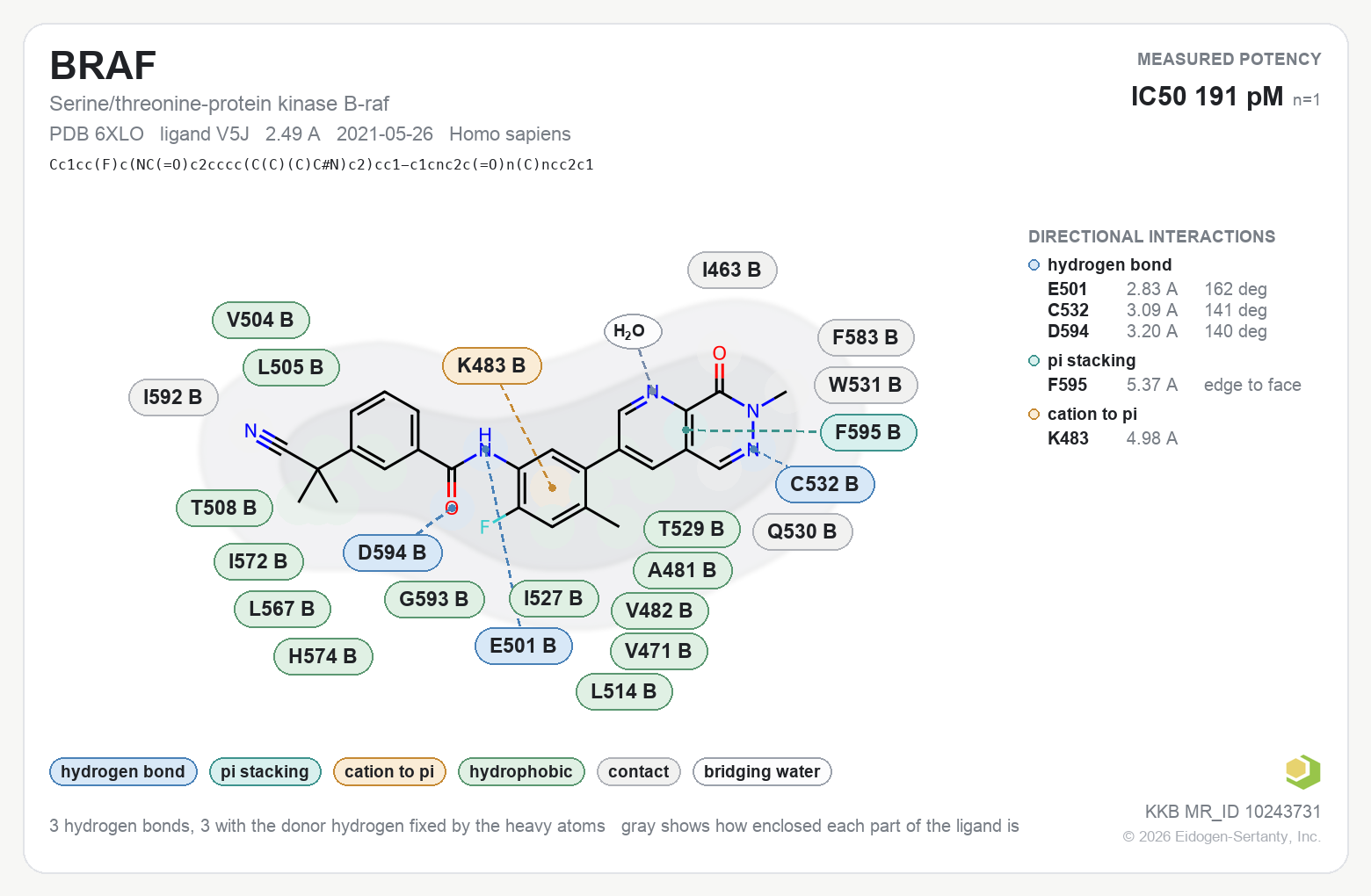This screenshot has height=896, width=1371.
Task: Click the cation to pi legend circle marker
Action: click(x=1034, y=415)
